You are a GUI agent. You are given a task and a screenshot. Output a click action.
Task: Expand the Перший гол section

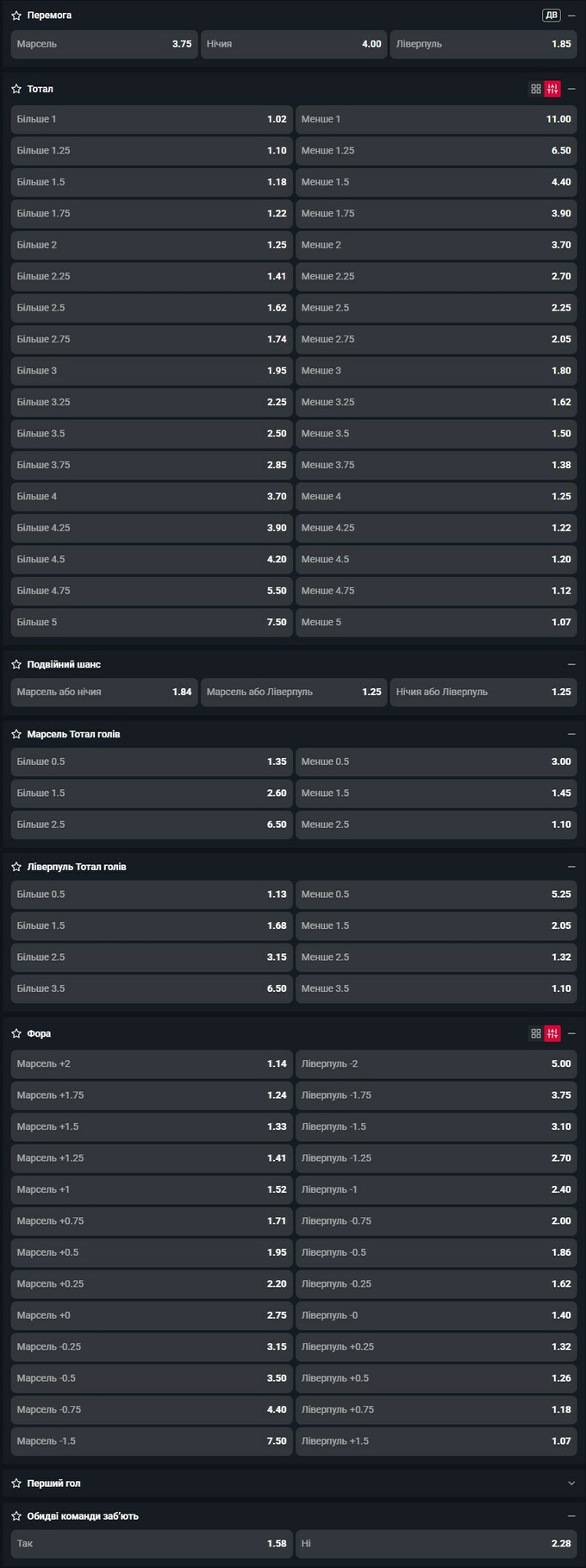571,1483
